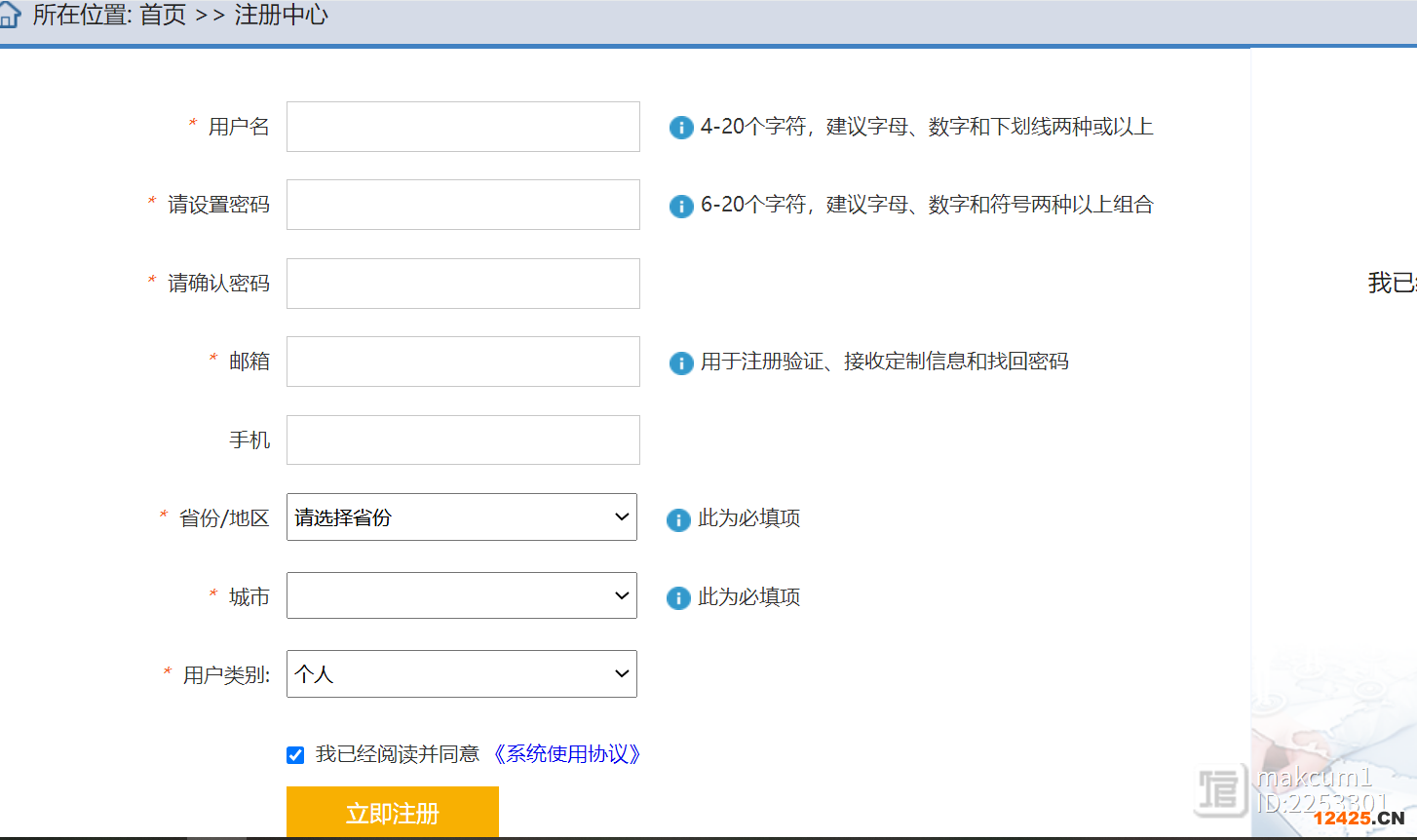The height and width of the screenshot is (840, 1417).
Task: Click info icon beside password hint
Action: click(680, 206)
